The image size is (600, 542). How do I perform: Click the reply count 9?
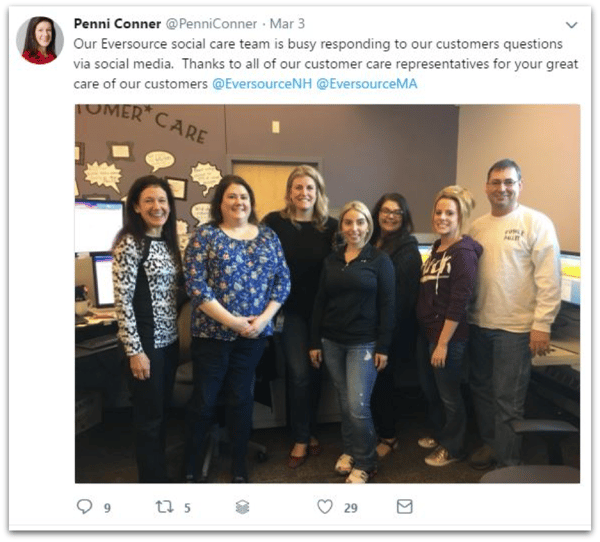tap(108, 508)
